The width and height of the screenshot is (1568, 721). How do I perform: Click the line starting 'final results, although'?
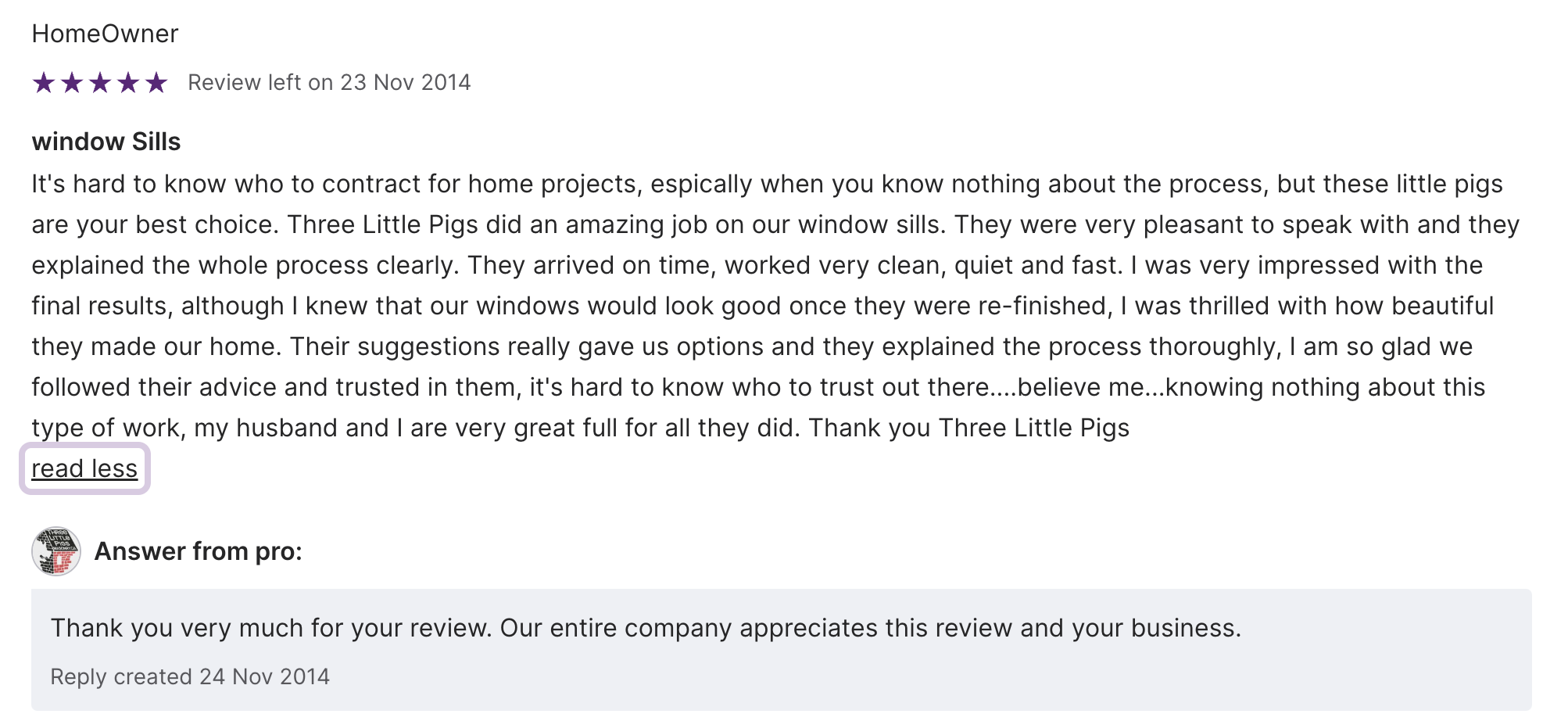click(762, 306)
